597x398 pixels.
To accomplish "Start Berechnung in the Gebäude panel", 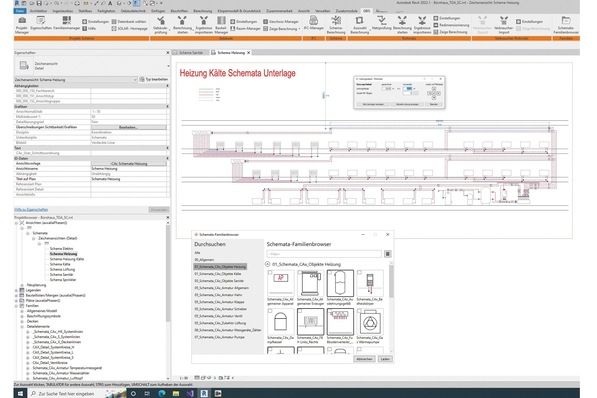I will (182, 25).
